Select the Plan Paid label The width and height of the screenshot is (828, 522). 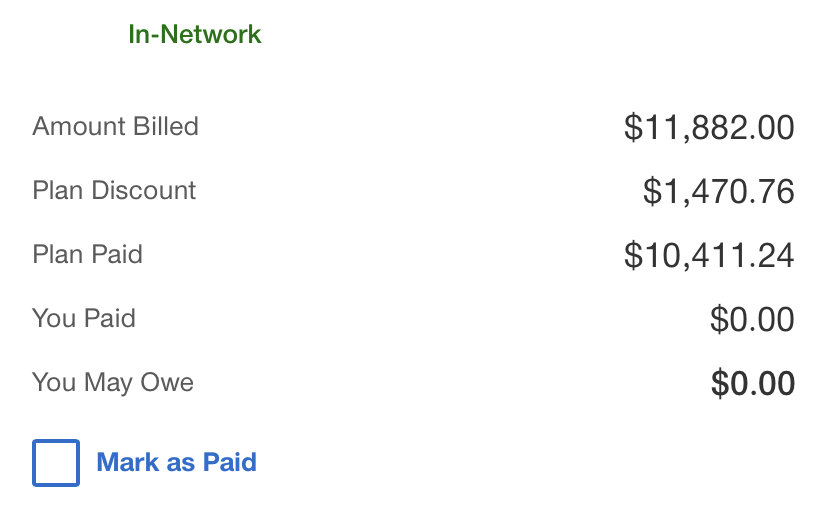pyautogui.click(x=88, y=255)
